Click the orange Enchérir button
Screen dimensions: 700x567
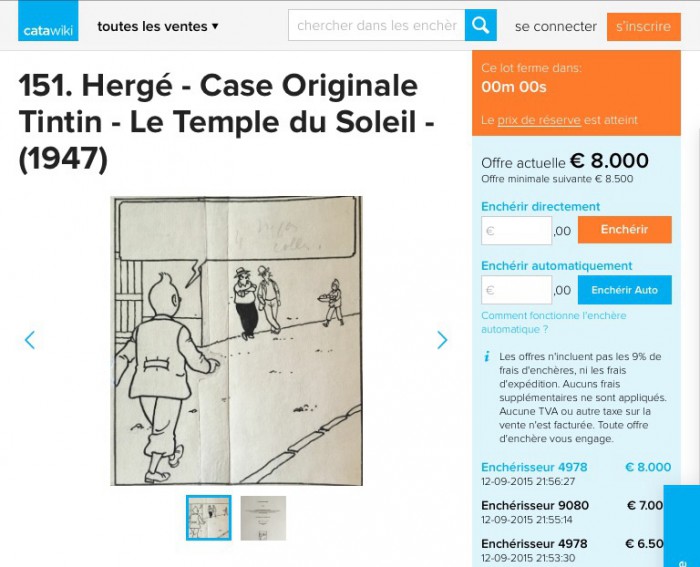pyautogui.click(x=625, y=229)
